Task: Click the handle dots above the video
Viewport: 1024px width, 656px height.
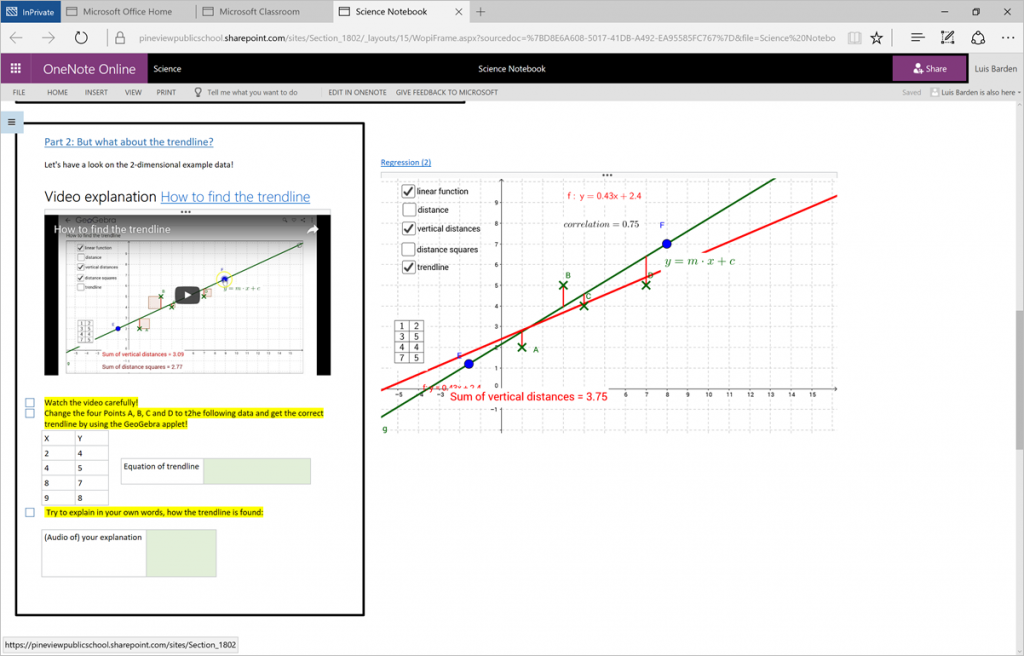Action: point(186,212)
